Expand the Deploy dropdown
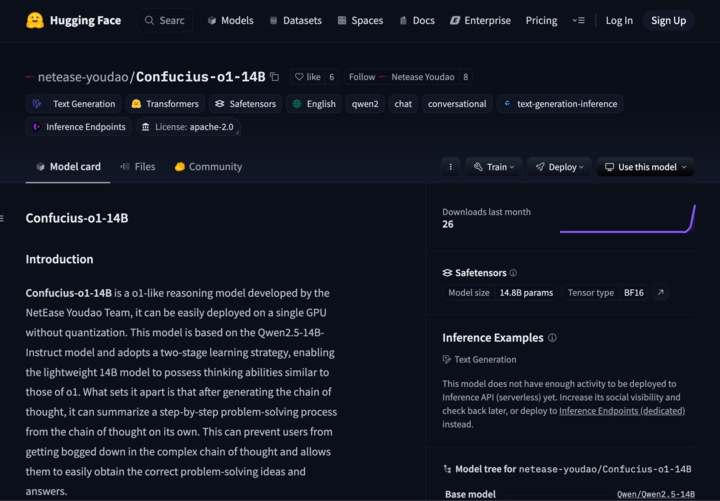 [x=559, y=167]
